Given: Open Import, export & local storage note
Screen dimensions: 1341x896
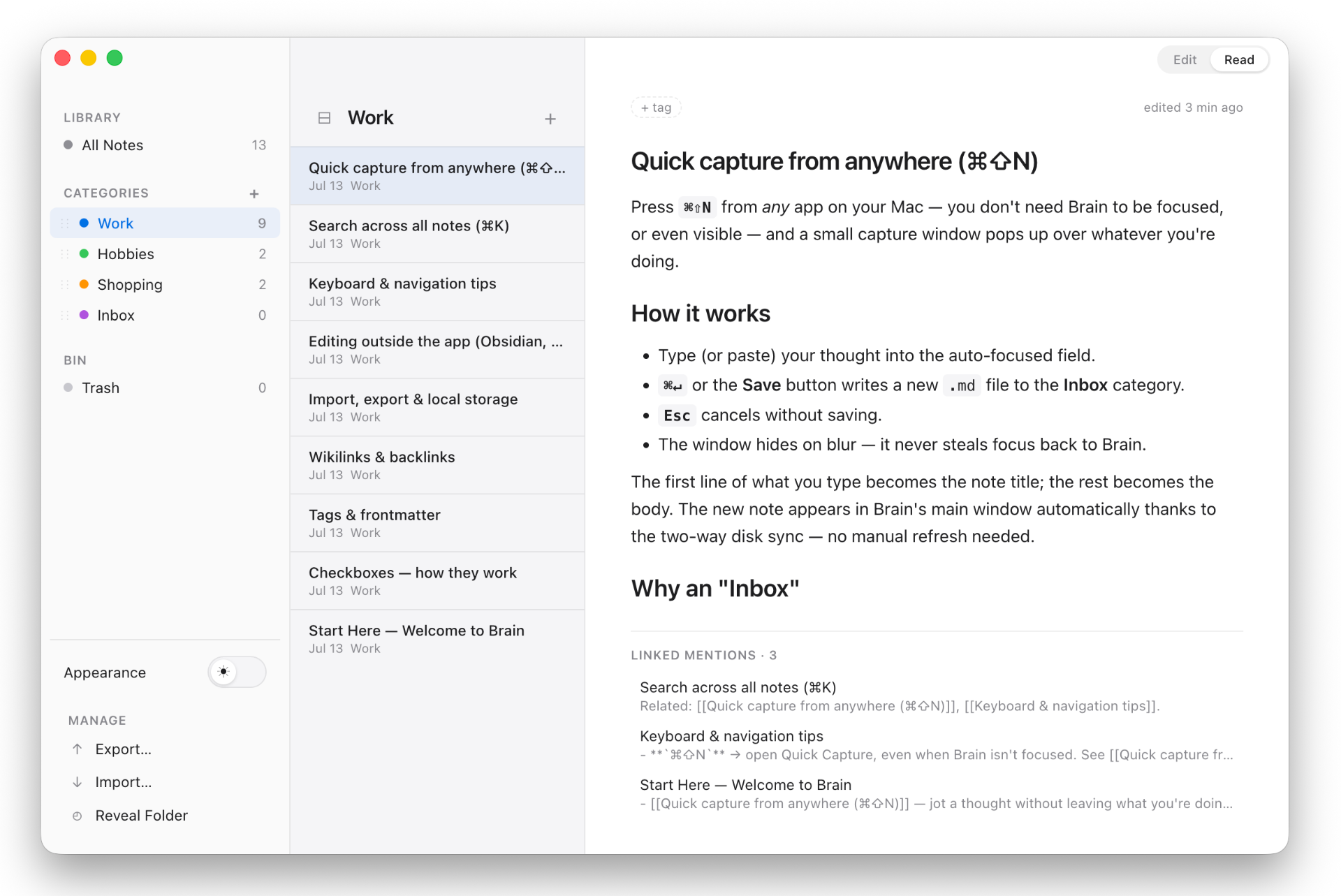Looking at the screenshot, I should point(437,408).
